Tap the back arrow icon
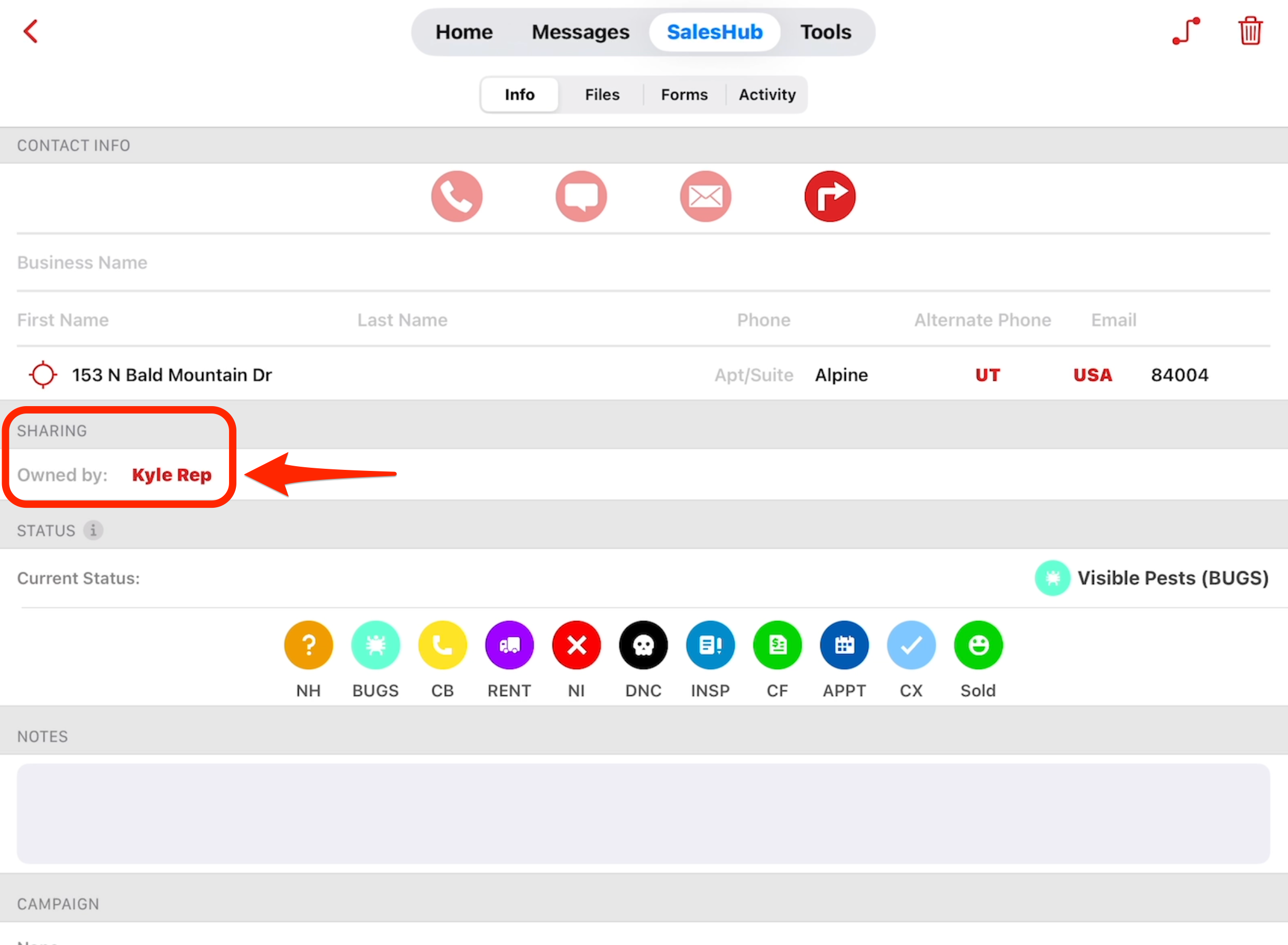The height and width of the screenshot is (945, 1288). pos(31,32)
